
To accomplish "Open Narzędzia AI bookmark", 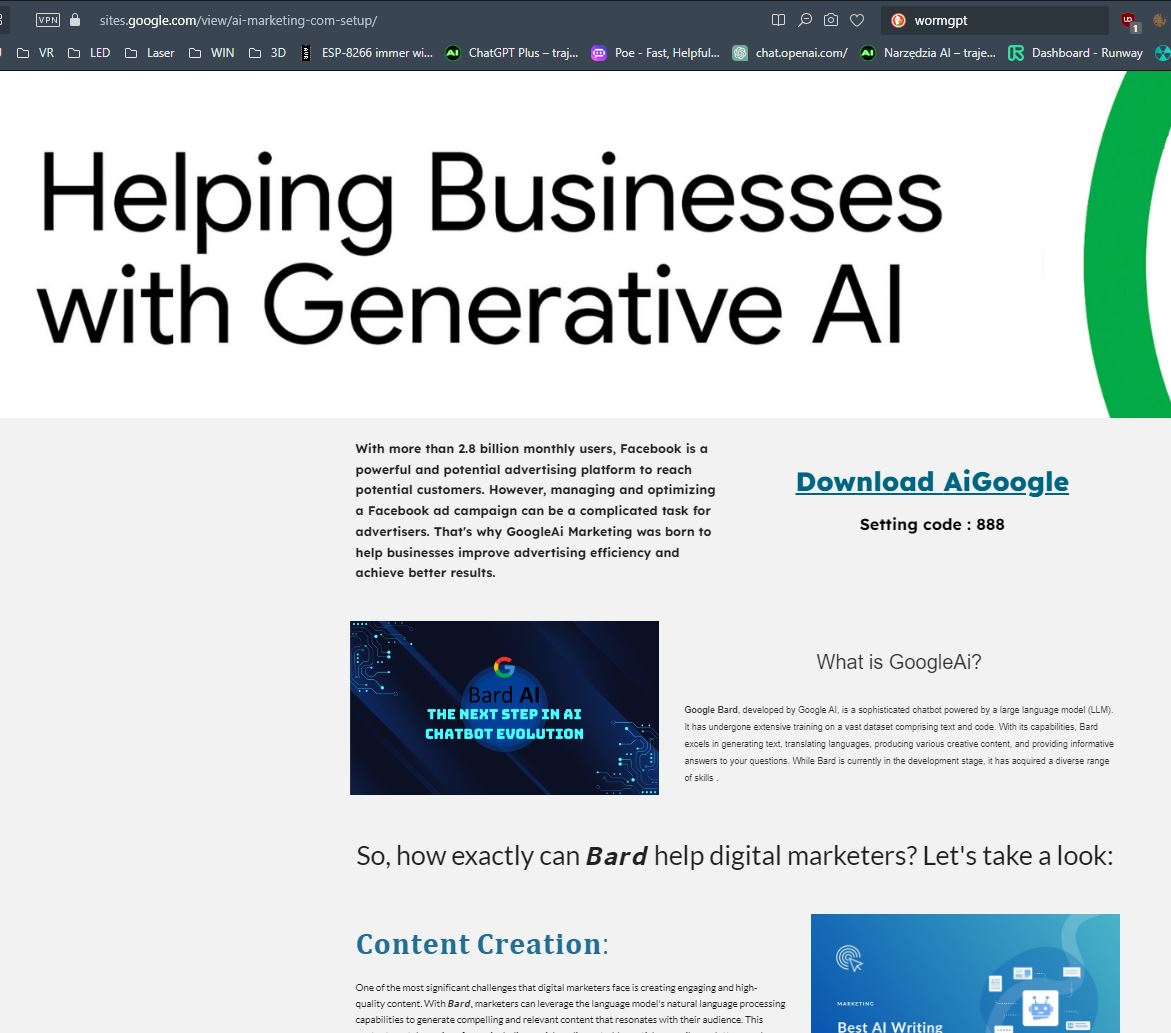I will [928, 53].
